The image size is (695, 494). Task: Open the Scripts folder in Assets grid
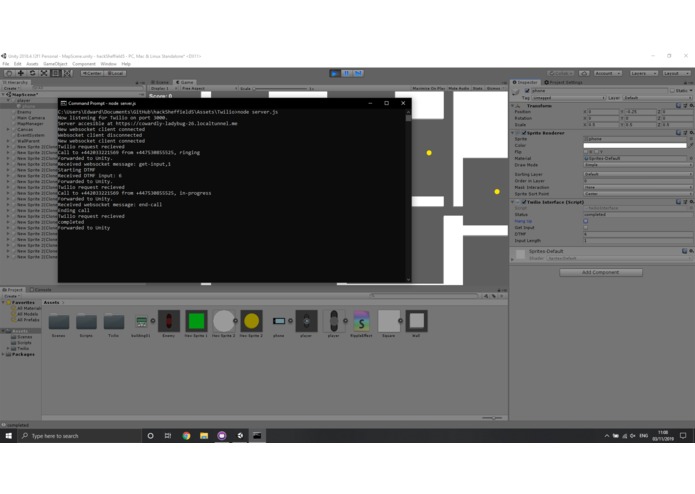click(86, 322)
